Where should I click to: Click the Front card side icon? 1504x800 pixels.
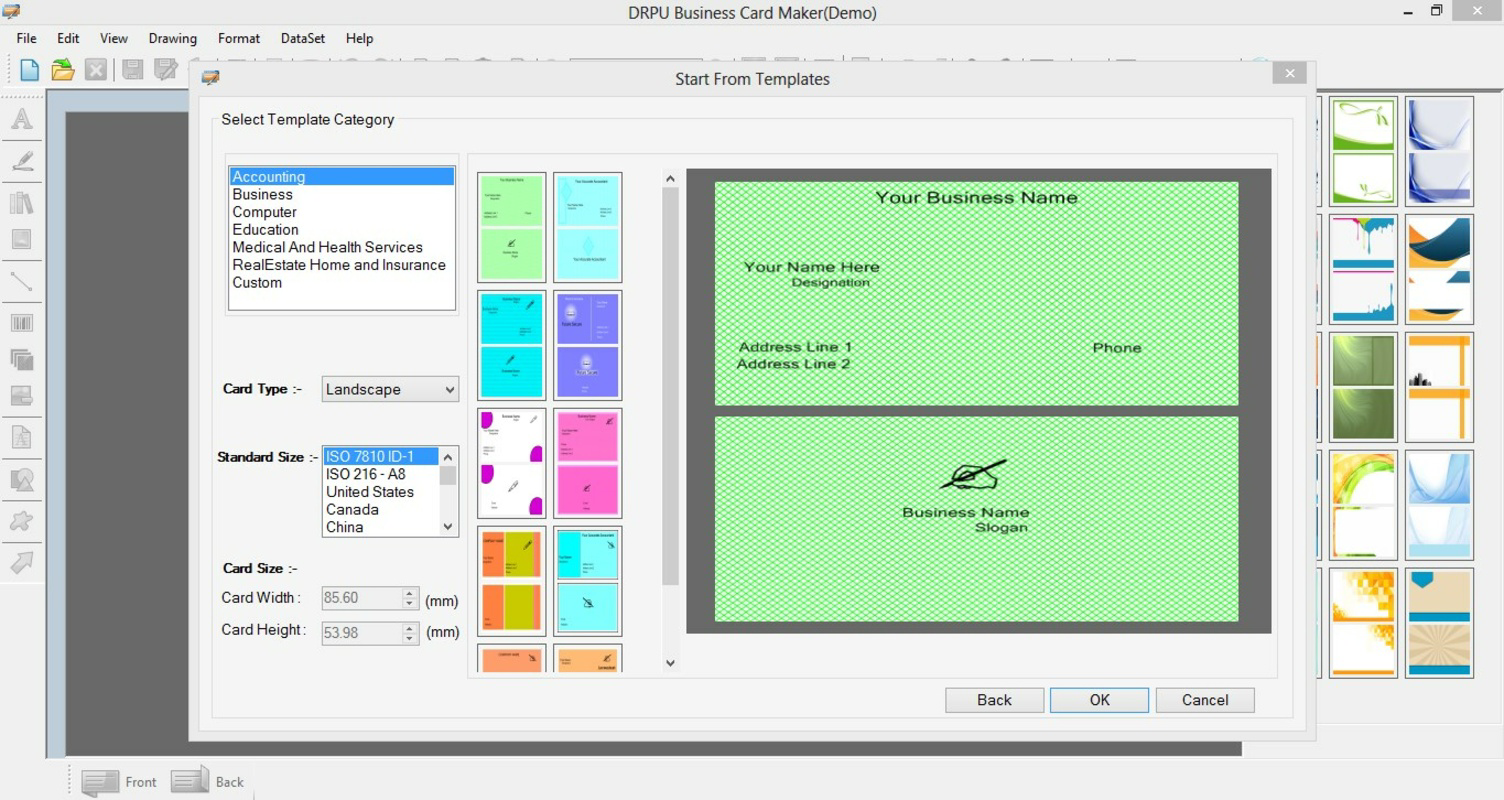(x=100, y=782)
